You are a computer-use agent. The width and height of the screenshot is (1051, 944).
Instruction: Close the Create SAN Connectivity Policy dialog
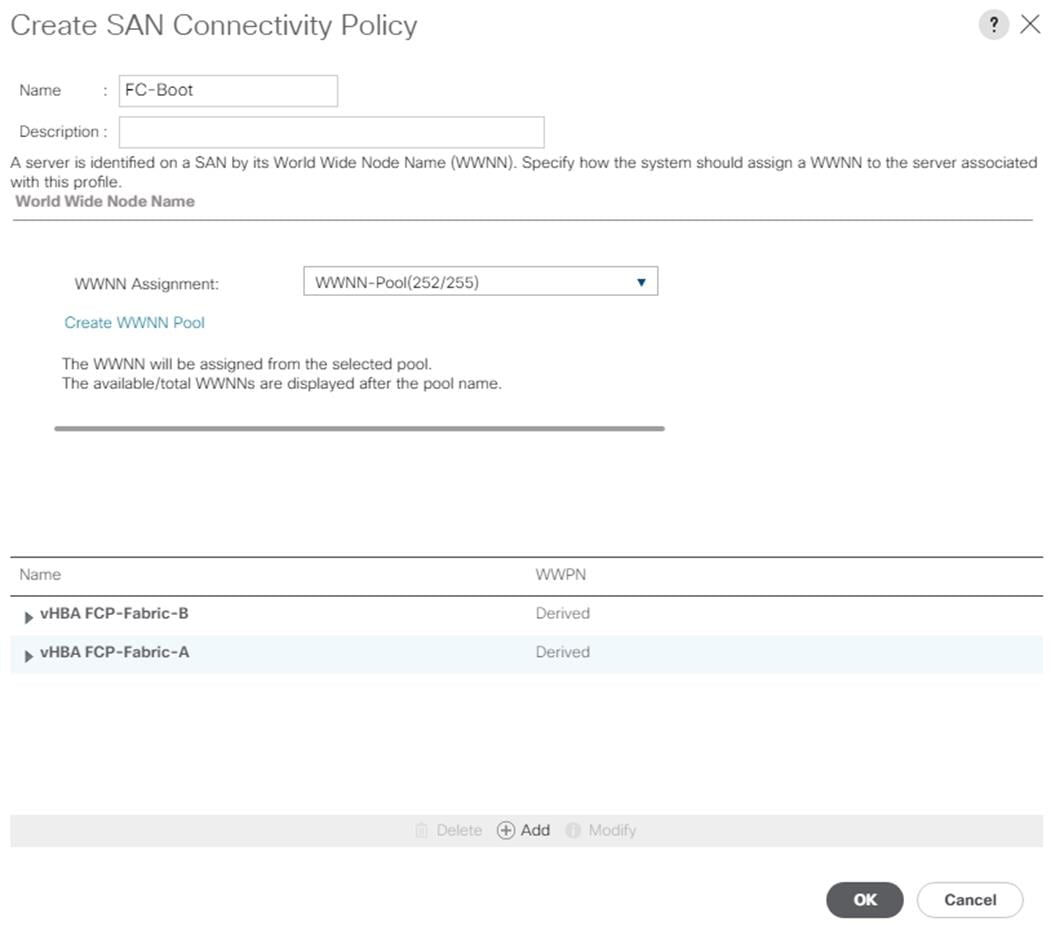click(1030, 25)
